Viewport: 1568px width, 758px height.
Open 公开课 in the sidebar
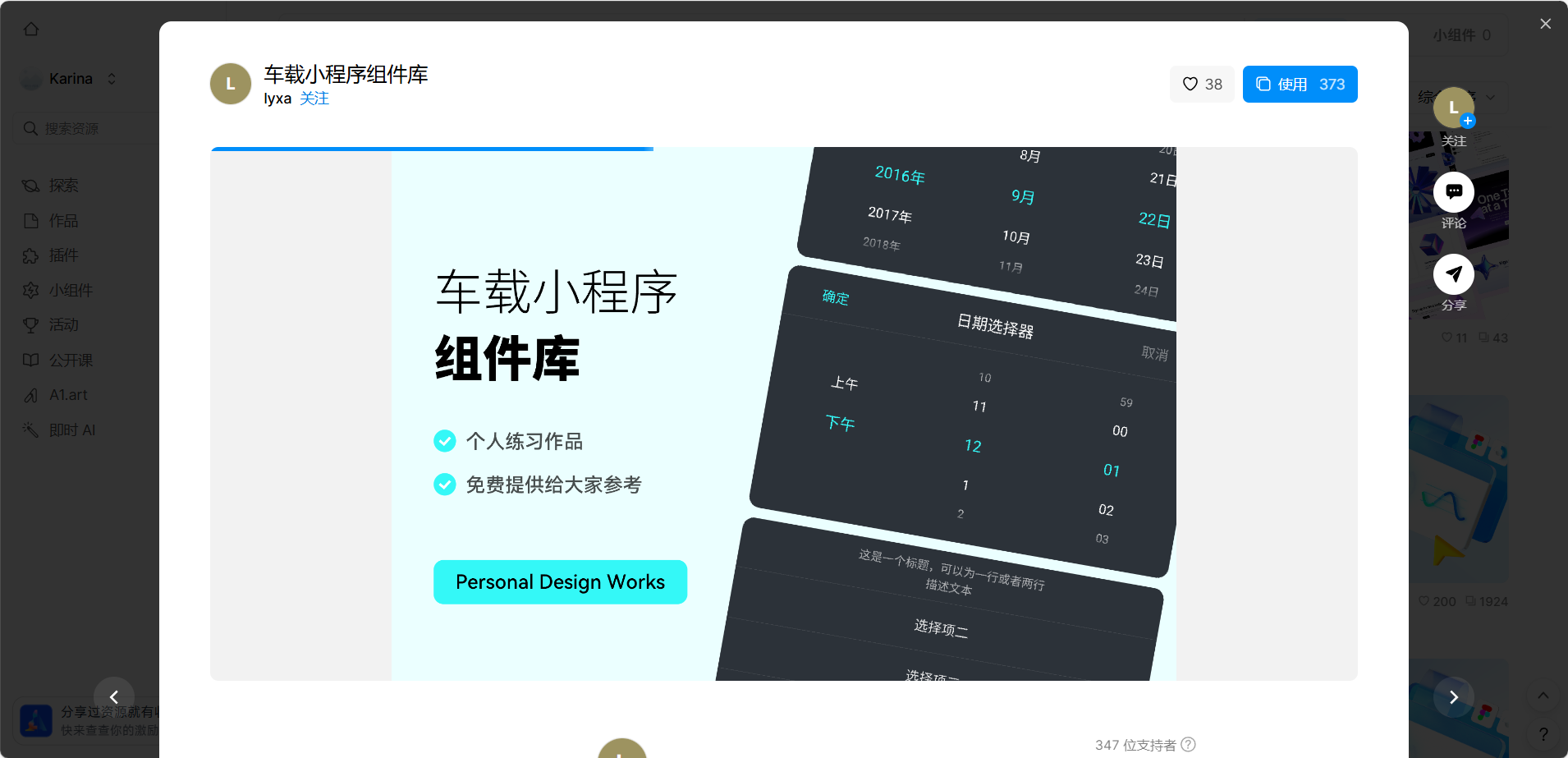click(70, 361)
